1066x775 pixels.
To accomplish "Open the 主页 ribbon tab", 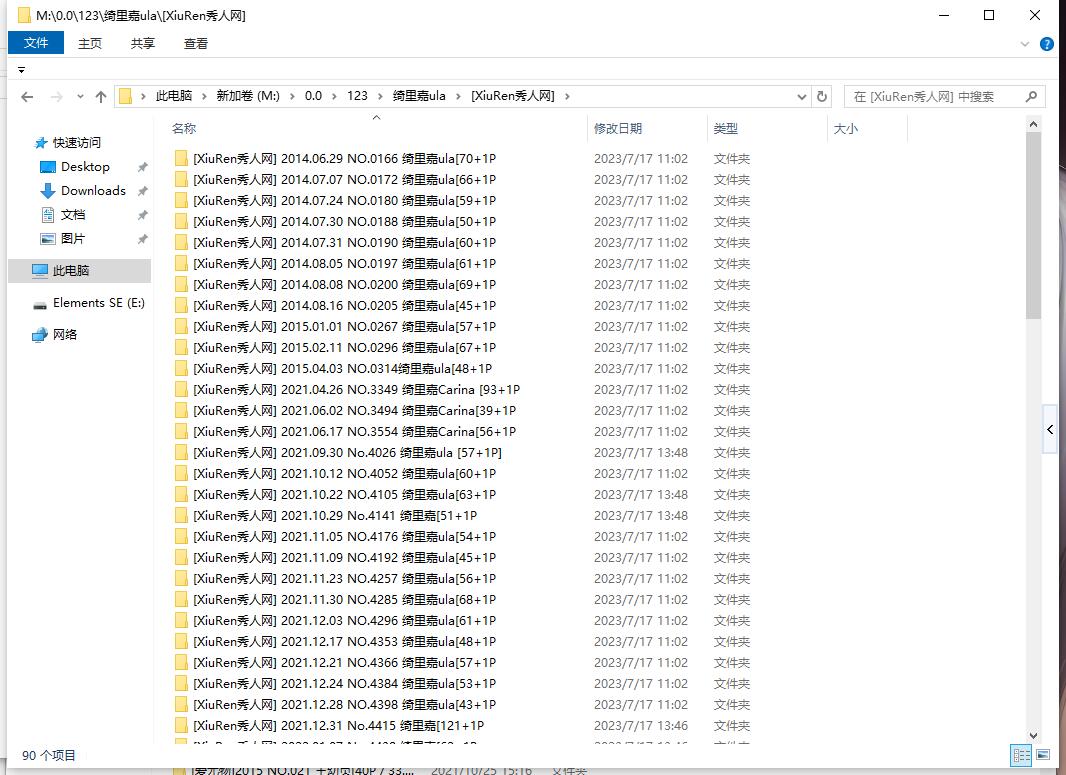I will click(x=90, y=44).
